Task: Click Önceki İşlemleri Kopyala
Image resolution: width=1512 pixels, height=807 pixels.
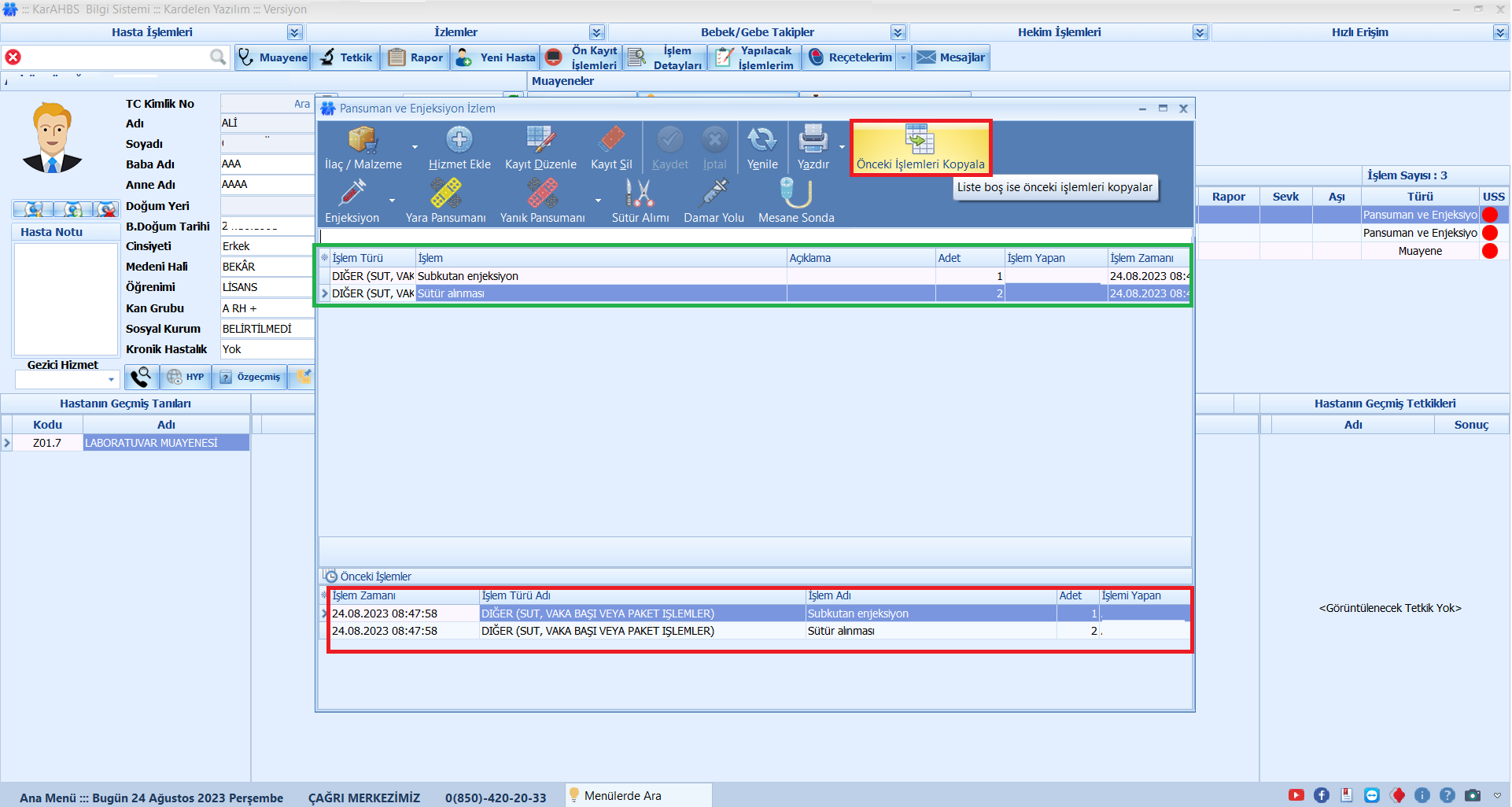Action: (920, 148)
